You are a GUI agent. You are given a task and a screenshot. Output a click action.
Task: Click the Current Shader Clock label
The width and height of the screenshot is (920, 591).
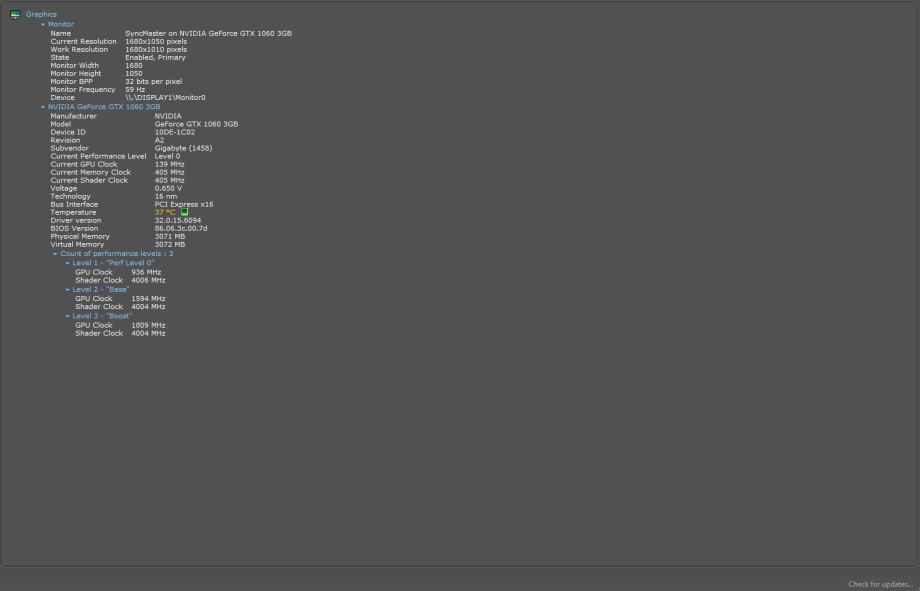(89, 181)
